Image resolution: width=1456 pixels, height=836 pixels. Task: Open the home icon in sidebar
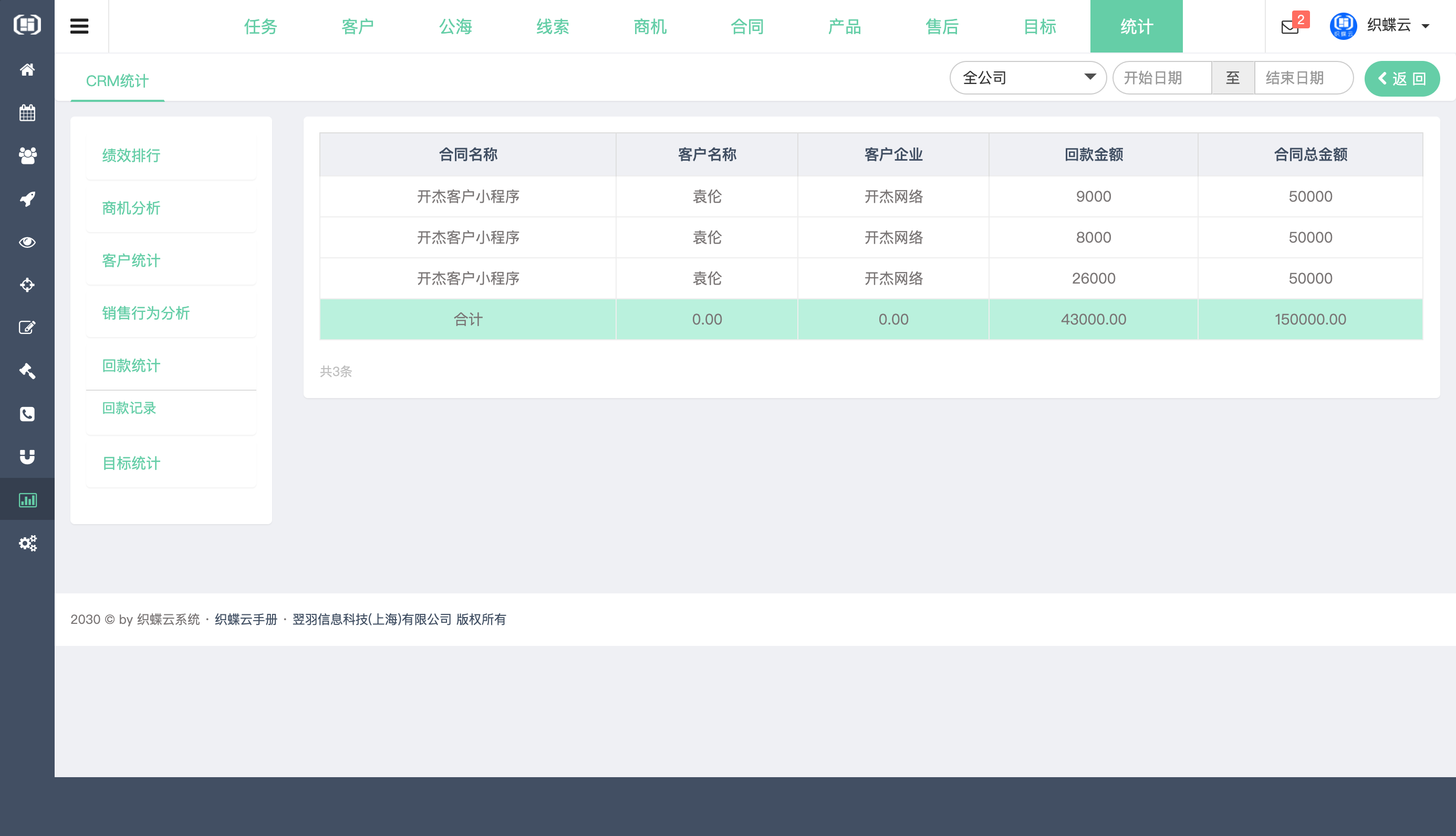(x=27, y=69)
